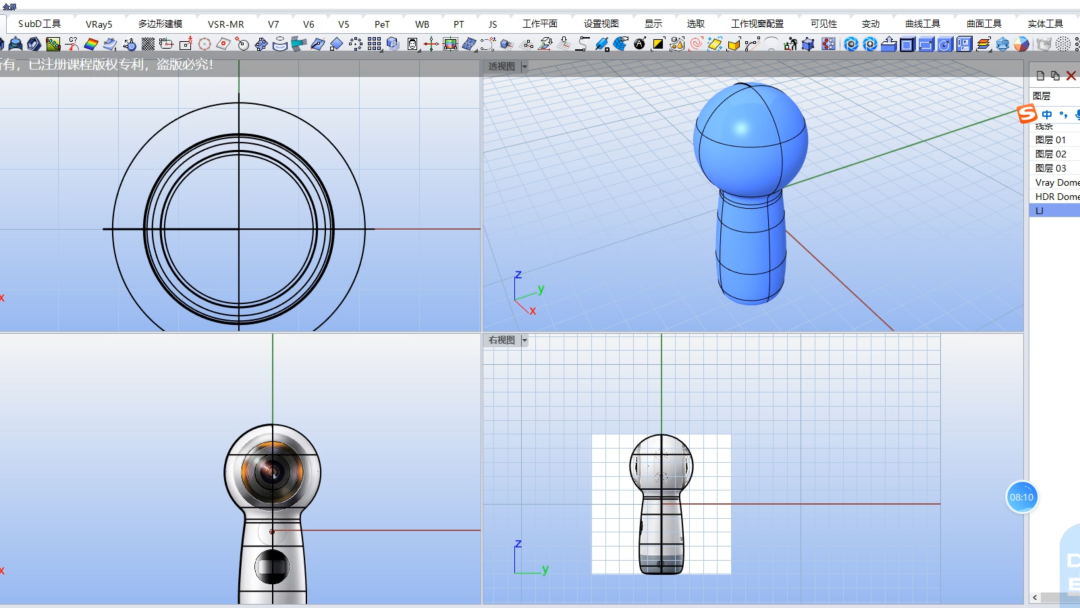The image size is (1080, 608).
Task: Click the 图层 panel header
Action: point(1041,96)
